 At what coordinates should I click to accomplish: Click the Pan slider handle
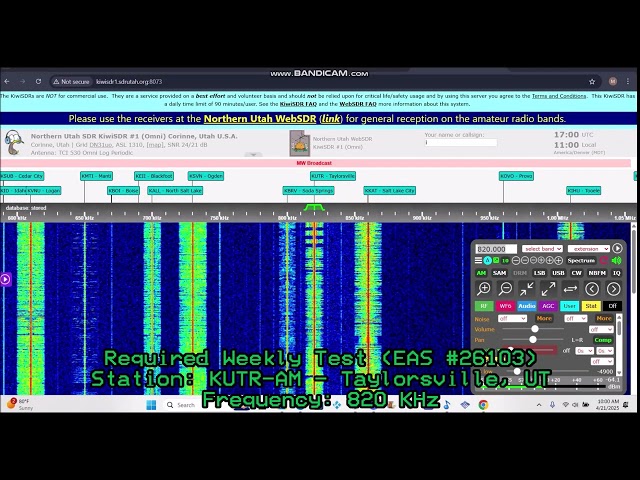click(x=533, y=340)
